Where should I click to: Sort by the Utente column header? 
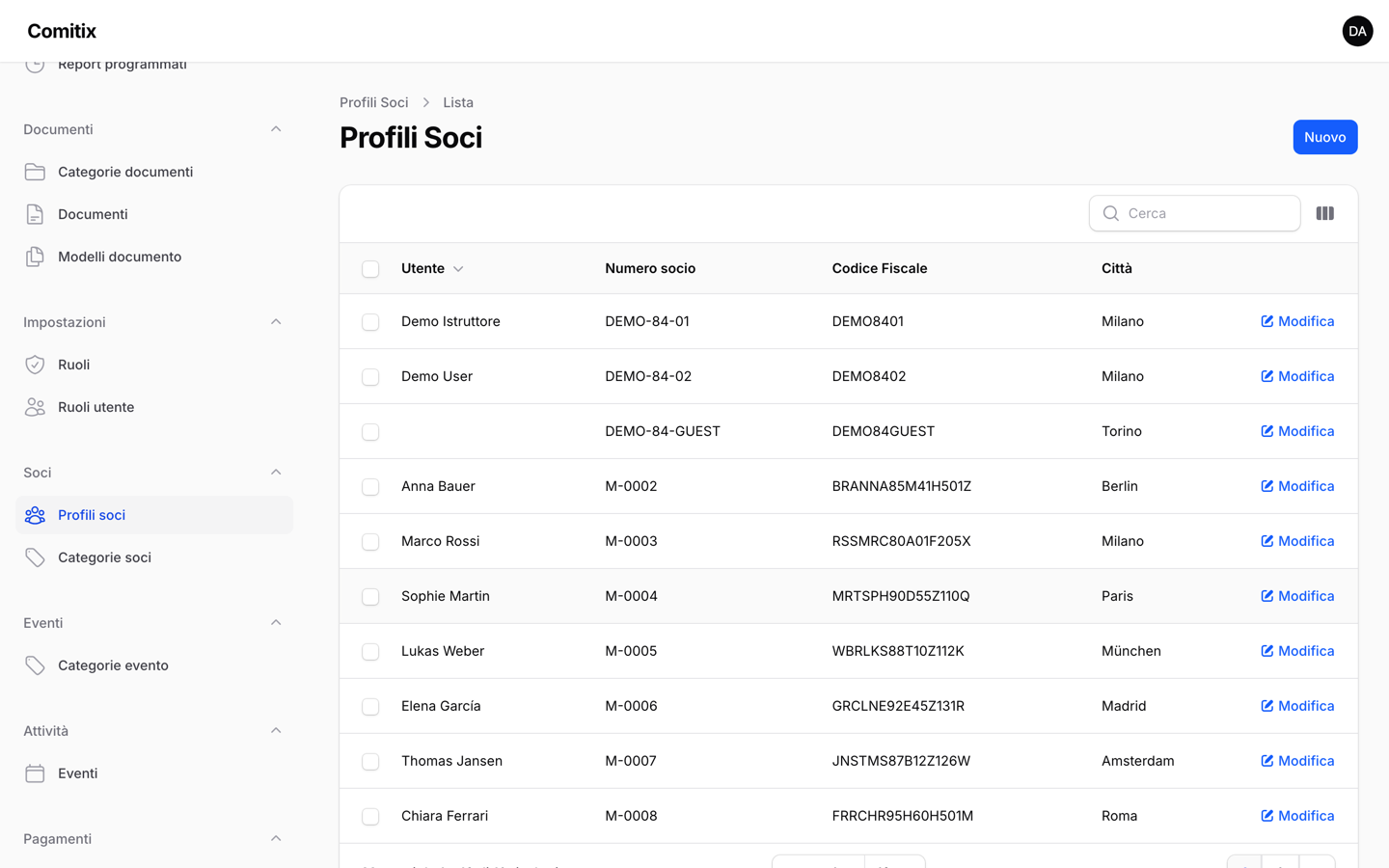432,268
